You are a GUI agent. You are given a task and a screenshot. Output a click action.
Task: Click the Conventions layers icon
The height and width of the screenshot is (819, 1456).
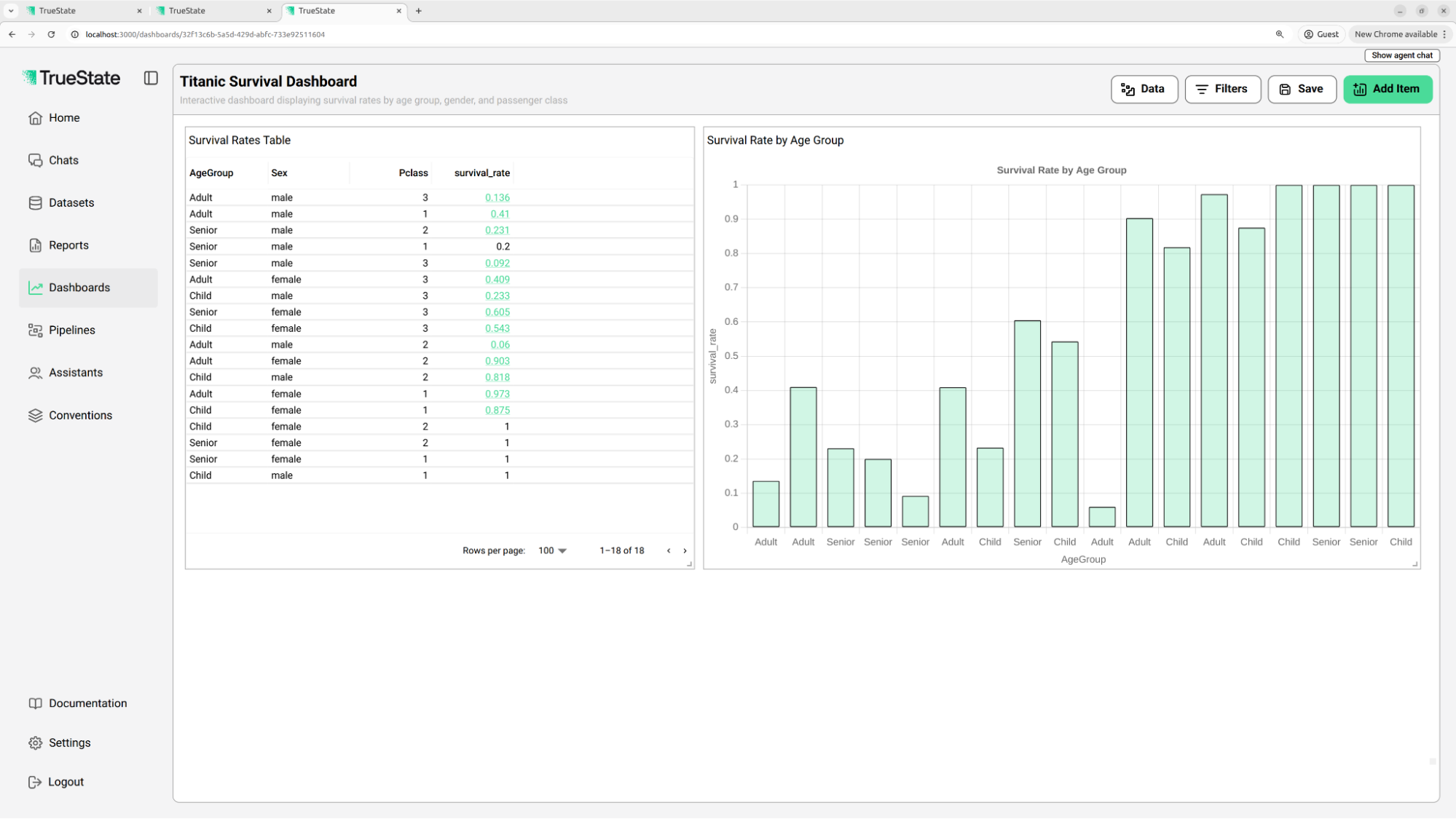(x=35, y=416)
